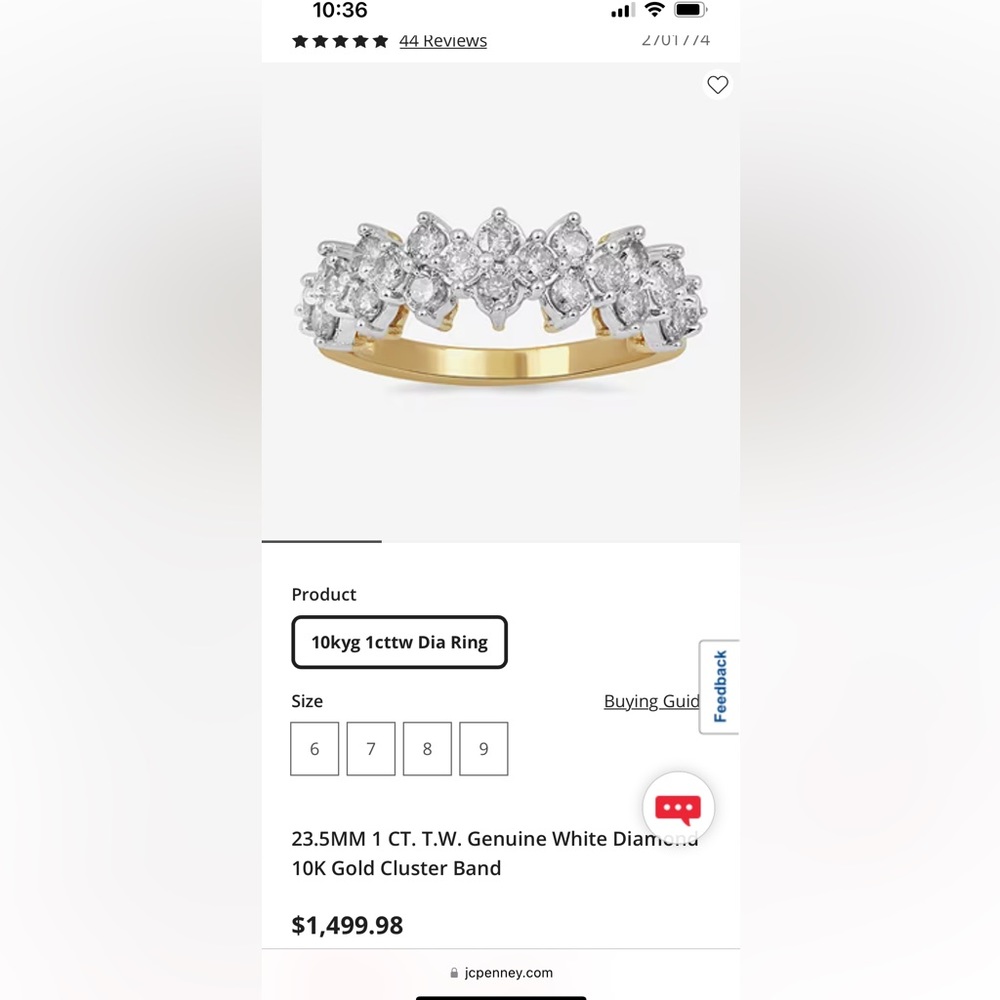Screen dimensions: 1000x1000
Task: Tap the cellular signal bars icon
Action: 622,10
